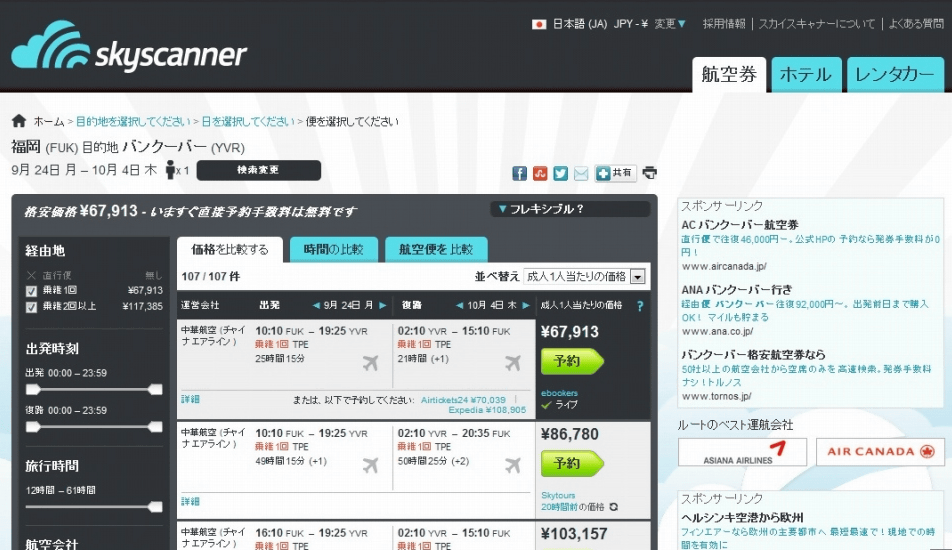Click the Asiana Airlines logo
This screenshot has height=550, width=952.
742,452
